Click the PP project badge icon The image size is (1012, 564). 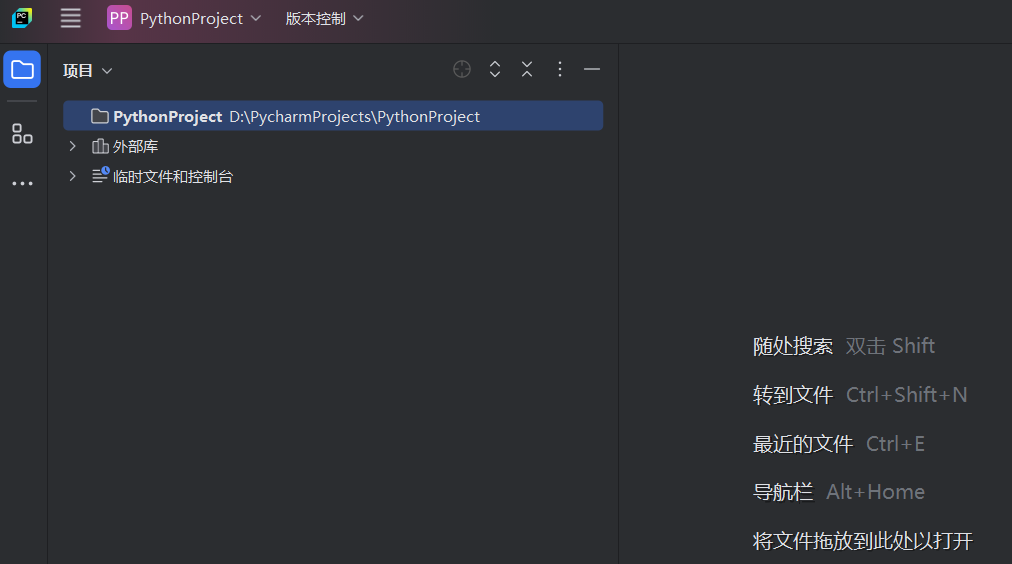[119, 18]
